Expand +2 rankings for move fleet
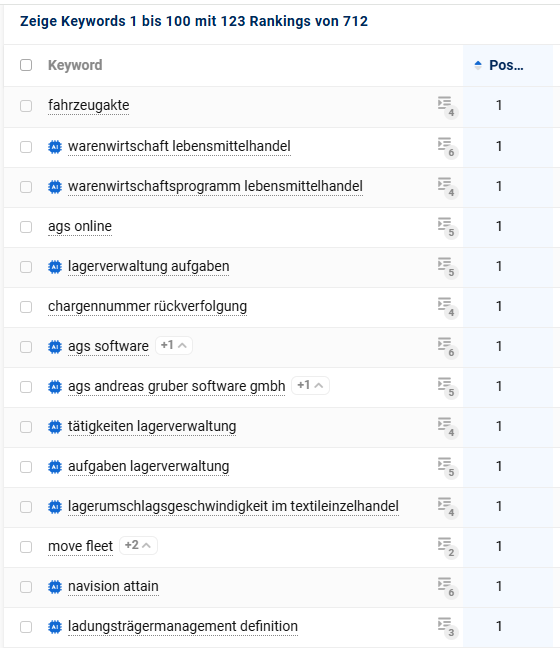560x648 pixels. [138, 546]
